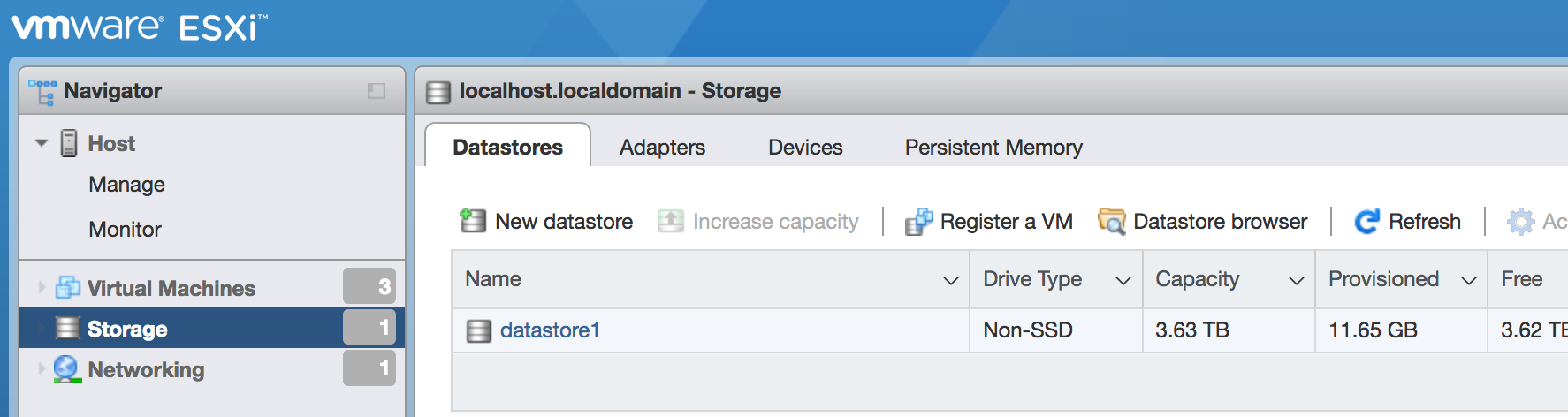The width and height of the screenshot is (1568, 417).
Task: Open the datastore1 link
Action: (x=550, y=330)
